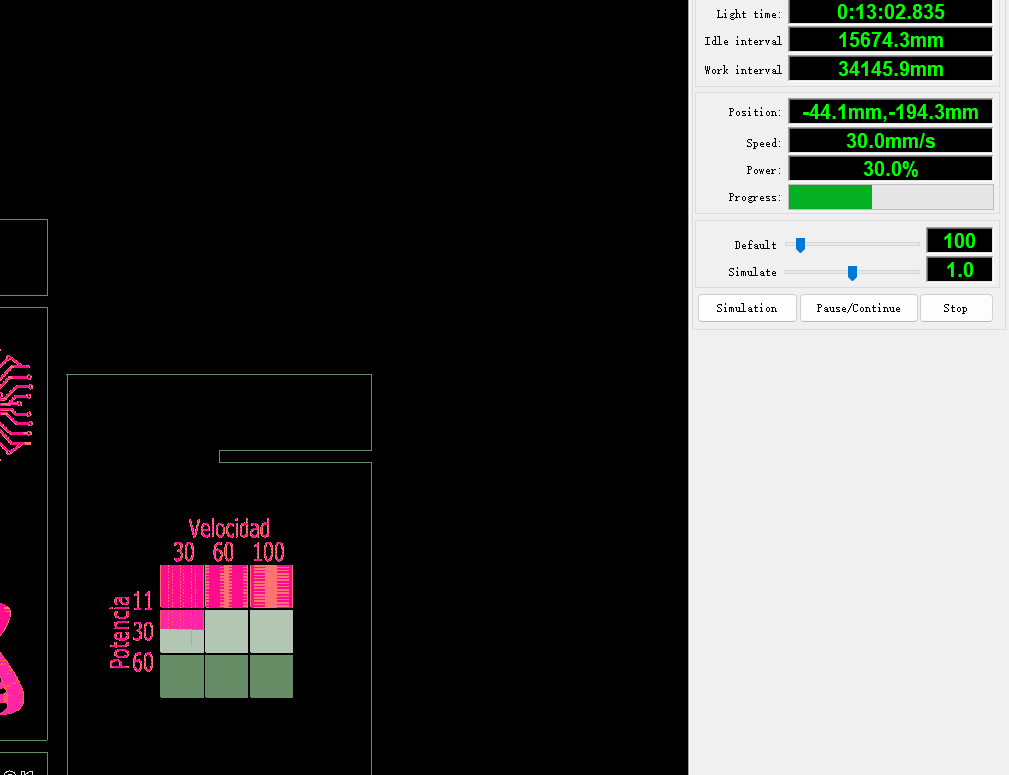1009x775 pixels.
Task: Select test square at Potencia 11, Velocidad 30
Action: [x=182, y=587]
